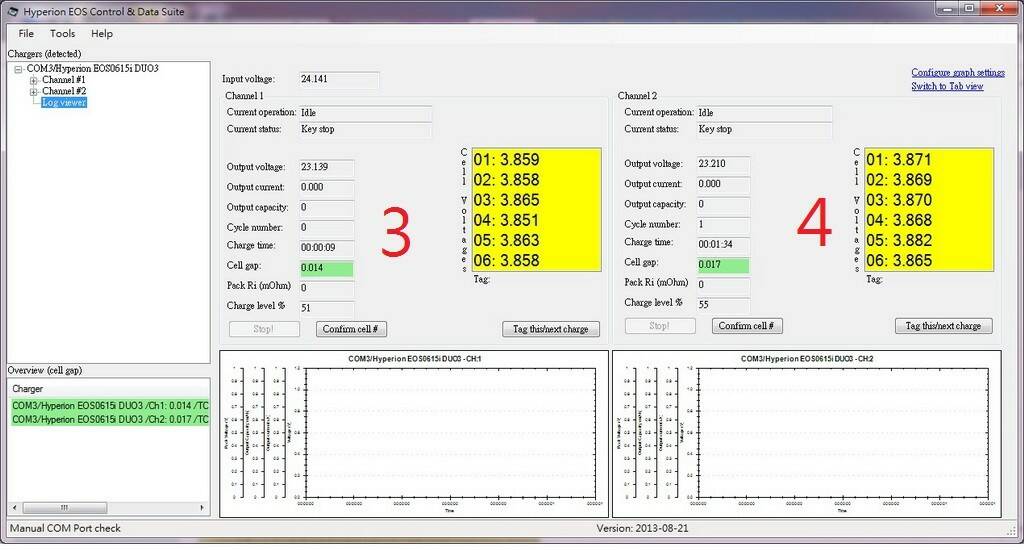Viewport: 1024px width, 550px height.
Task: Click Channel 2 Cell gap value 0.017
Action: pos(723,265)
